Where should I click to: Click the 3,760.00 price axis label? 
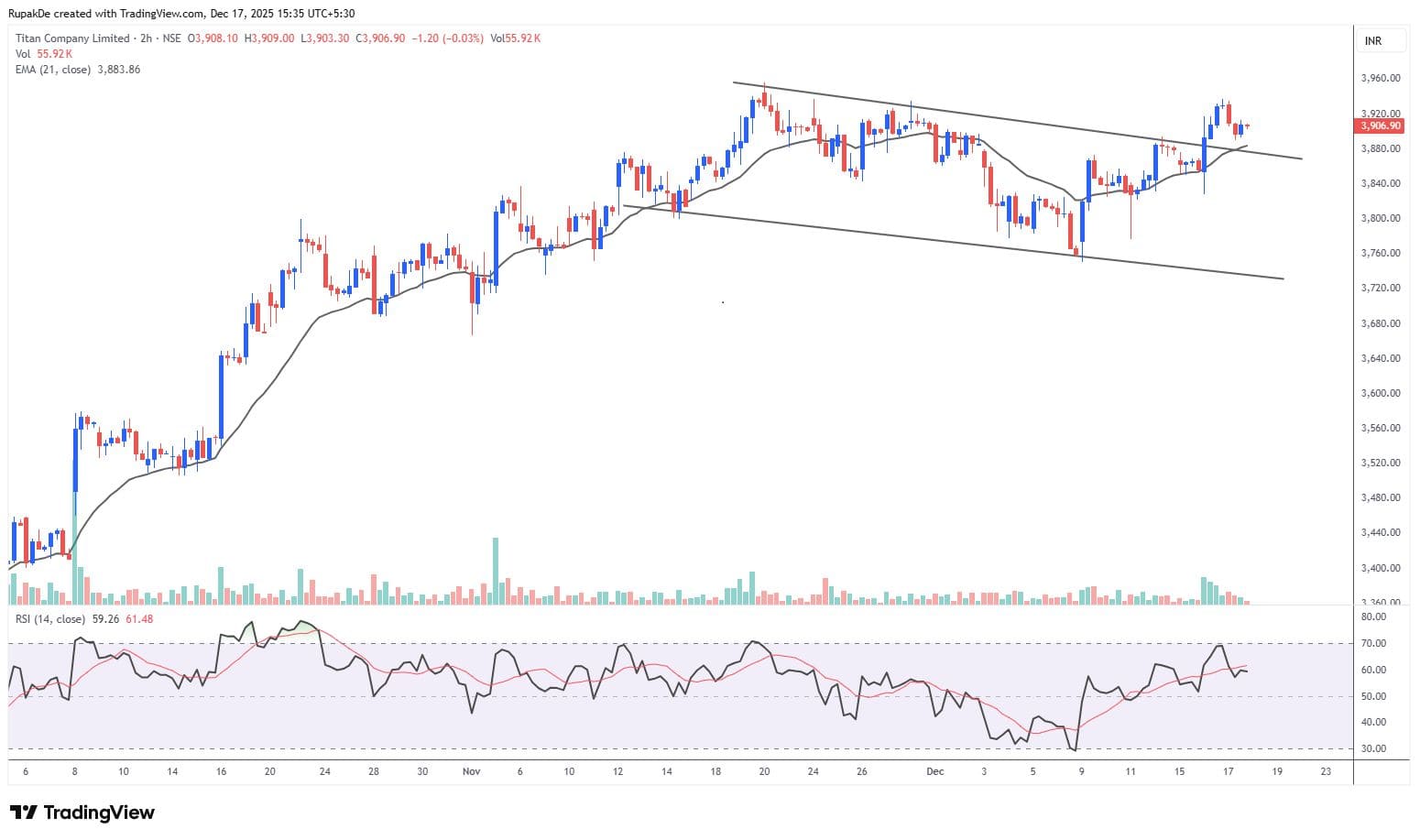[x=1380, y=253]
